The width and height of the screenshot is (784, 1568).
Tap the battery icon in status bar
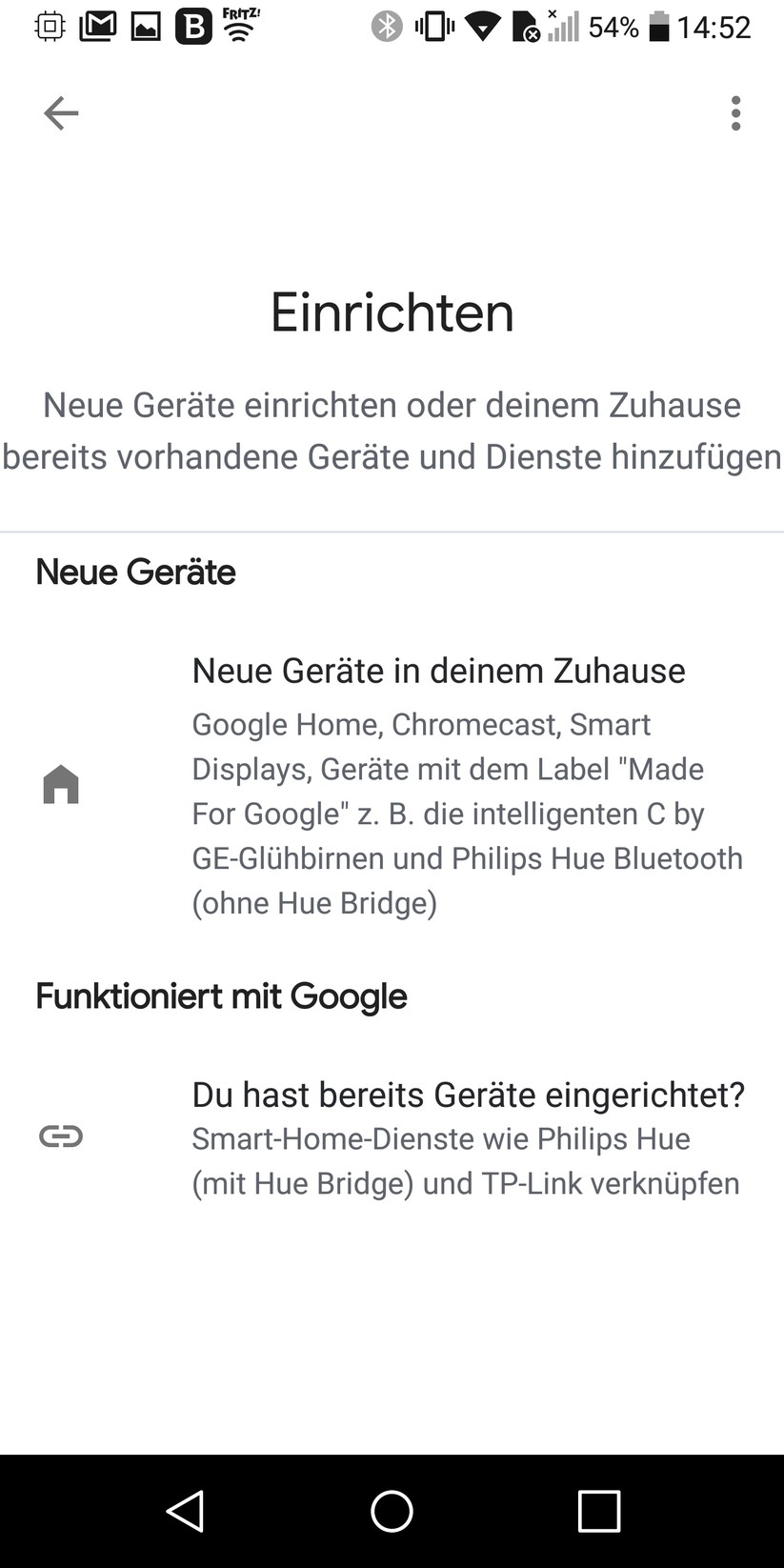point(658,27)
